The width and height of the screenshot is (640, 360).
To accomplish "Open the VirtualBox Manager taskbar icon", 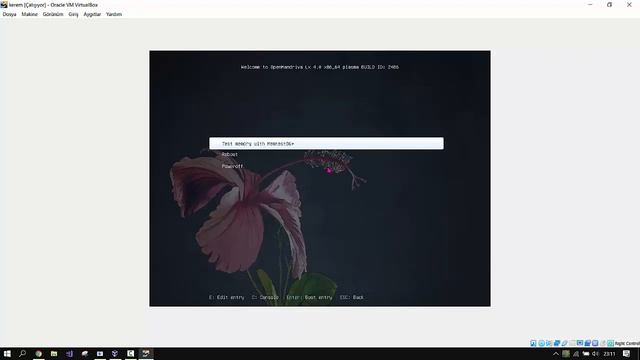I will [x=115, y=353].
